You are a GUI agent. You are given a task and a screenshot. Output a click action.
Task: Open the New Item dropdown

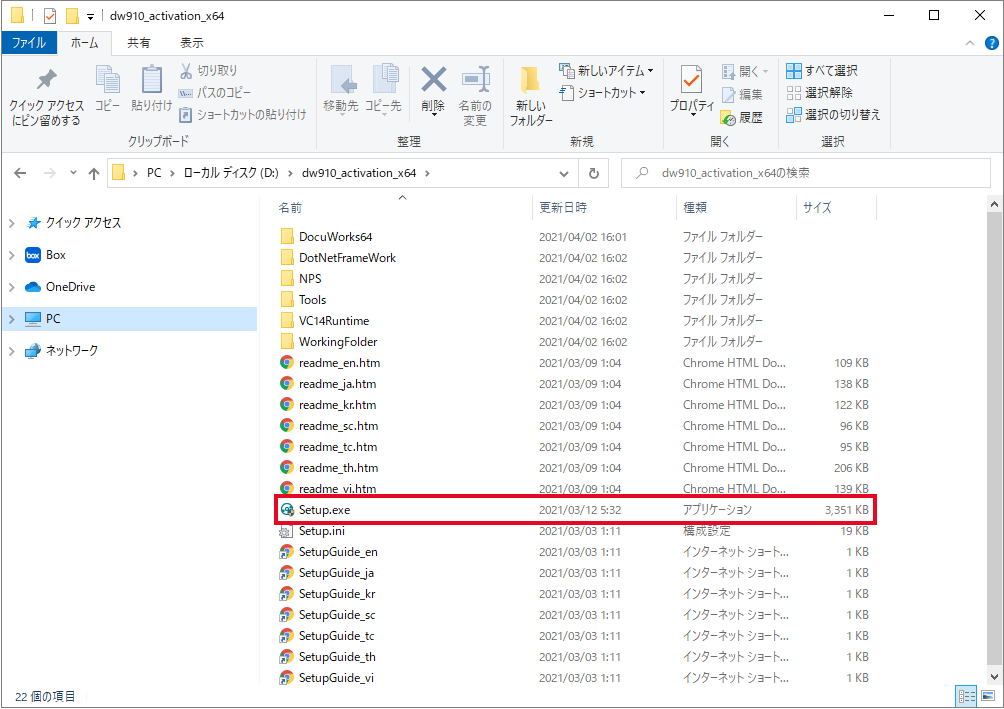(x=606, y=70)
